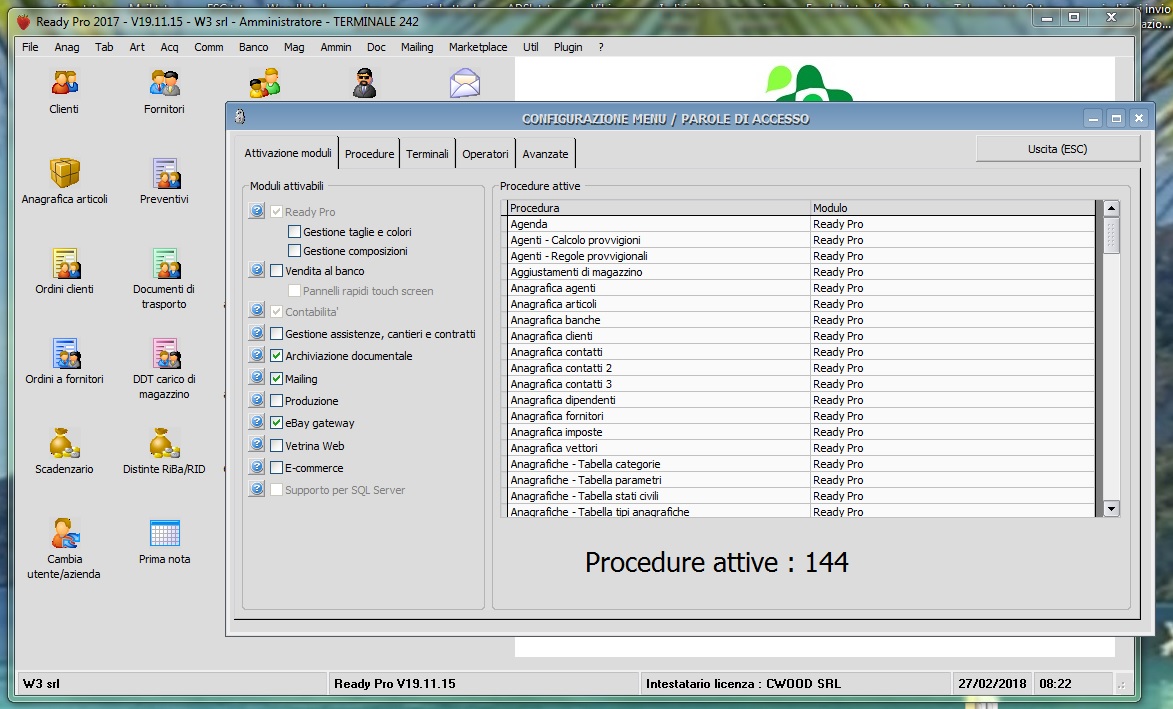Click the envelope mail icon
1173x709 pixels.
[465, 83]
